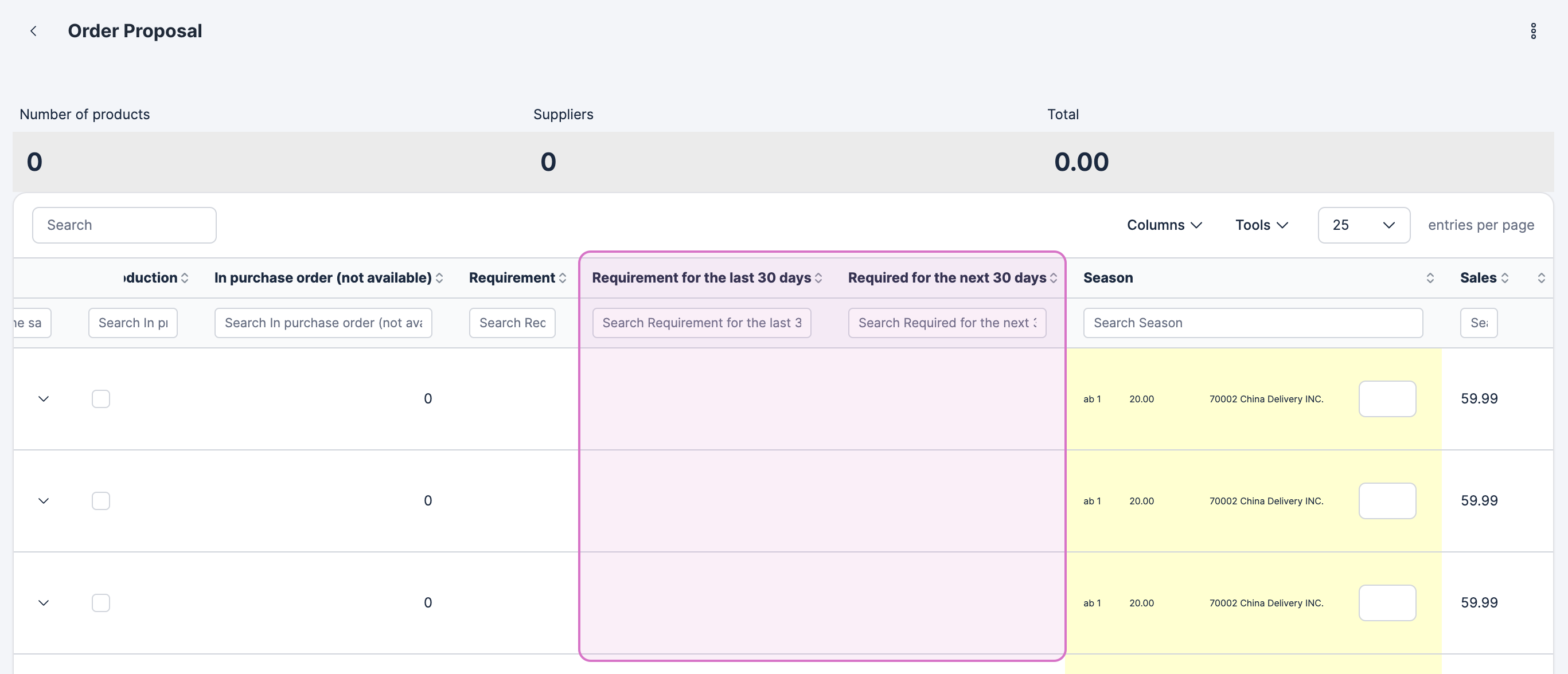This screenshot has height=674, width=1568.
Task: Click the entries per page label
Action: pos(1481,225)
